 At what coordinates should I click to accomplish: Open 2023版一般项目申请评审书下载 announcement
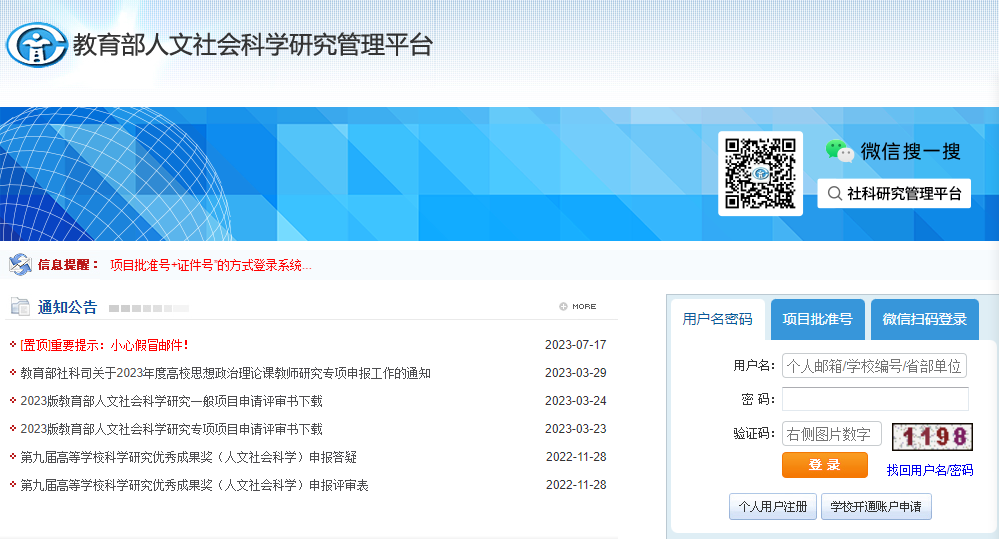pyautogui.click(x=171, y=401)
